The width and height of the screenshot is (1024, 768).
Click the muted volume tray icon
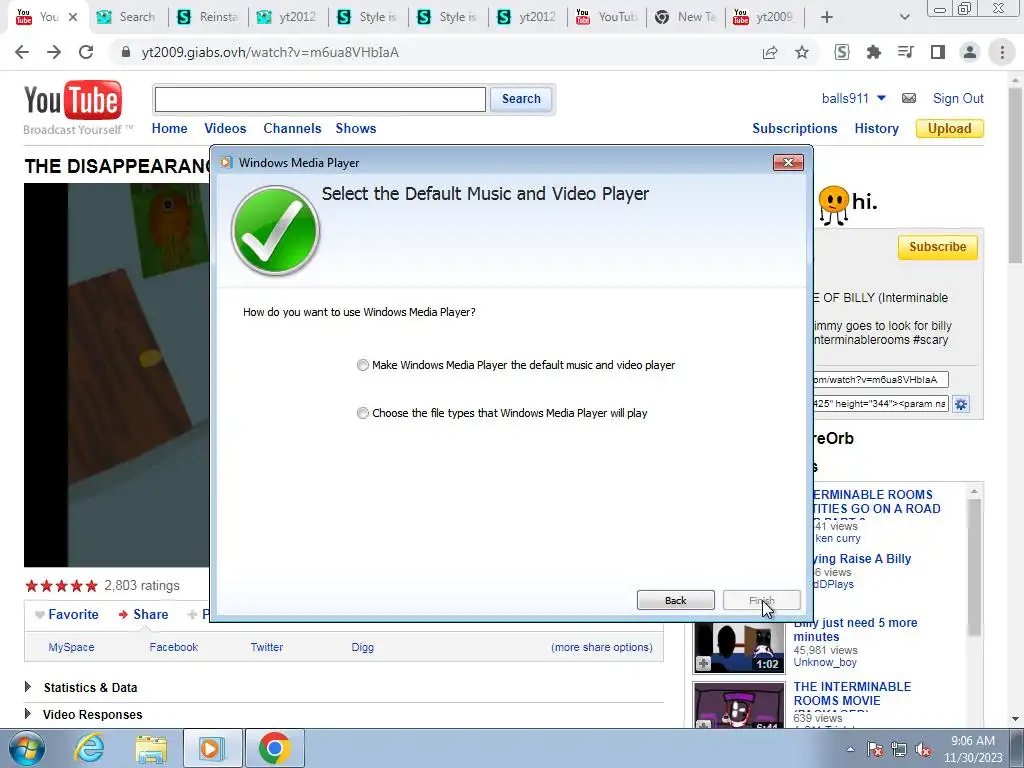pos(923,749)
